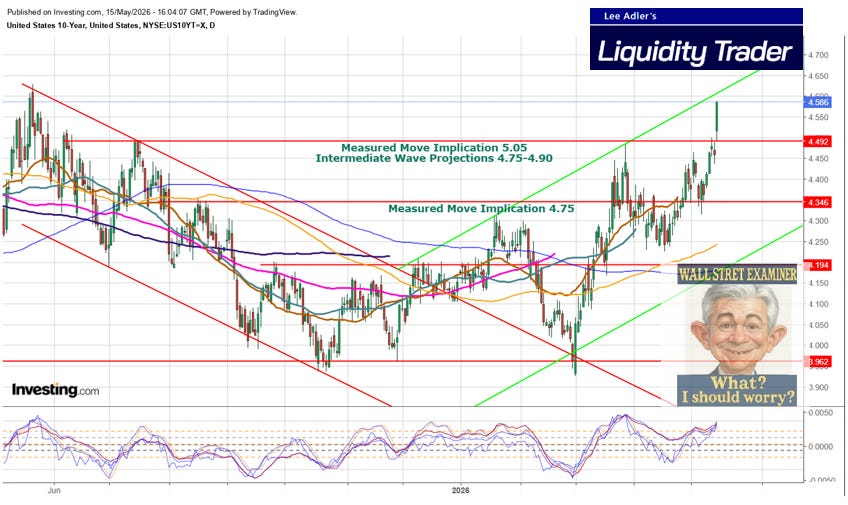Click the 4.550 price axis value

click(818, 117)
